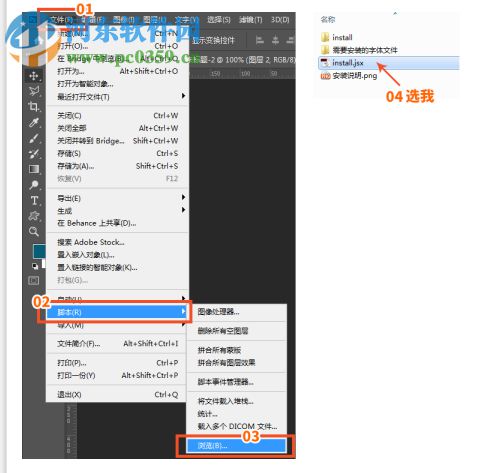
Task: Choose 退出(X) menu item
Action: pos(117,395)
